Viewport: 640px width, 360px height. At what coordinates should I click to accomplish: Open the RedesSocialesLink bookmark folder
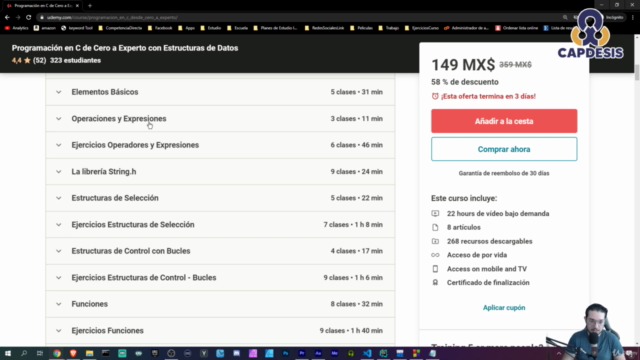coord(324,28)
